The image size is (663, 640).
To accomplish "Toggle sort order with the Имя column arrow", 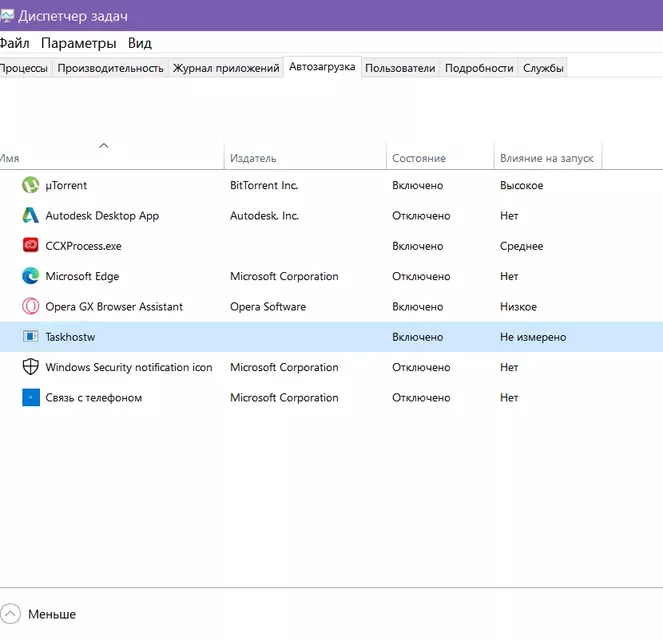I will point(104,145).
